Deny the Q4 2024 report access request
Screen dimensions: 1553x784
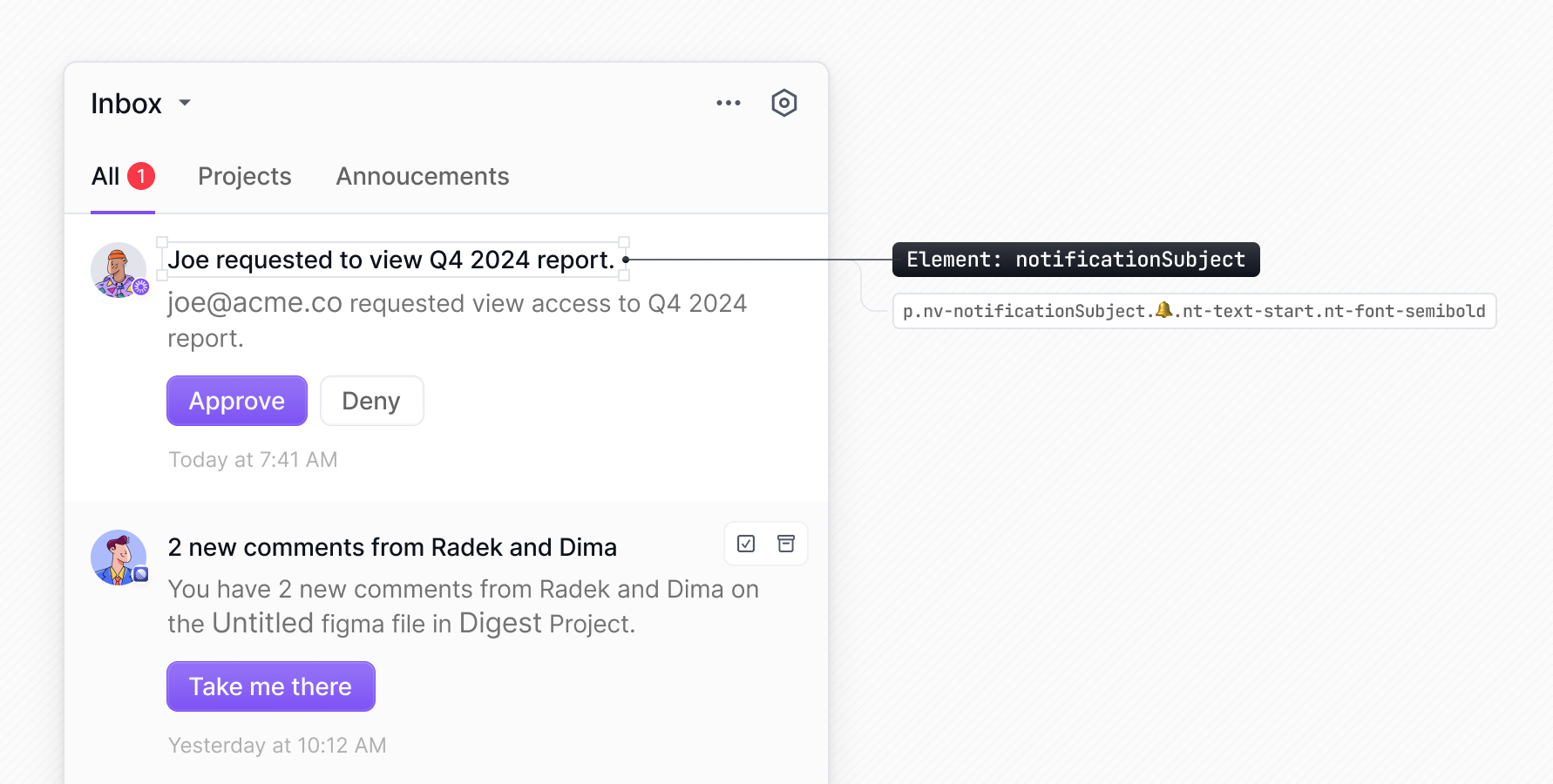pyautogui.click(x=371, y=401)
